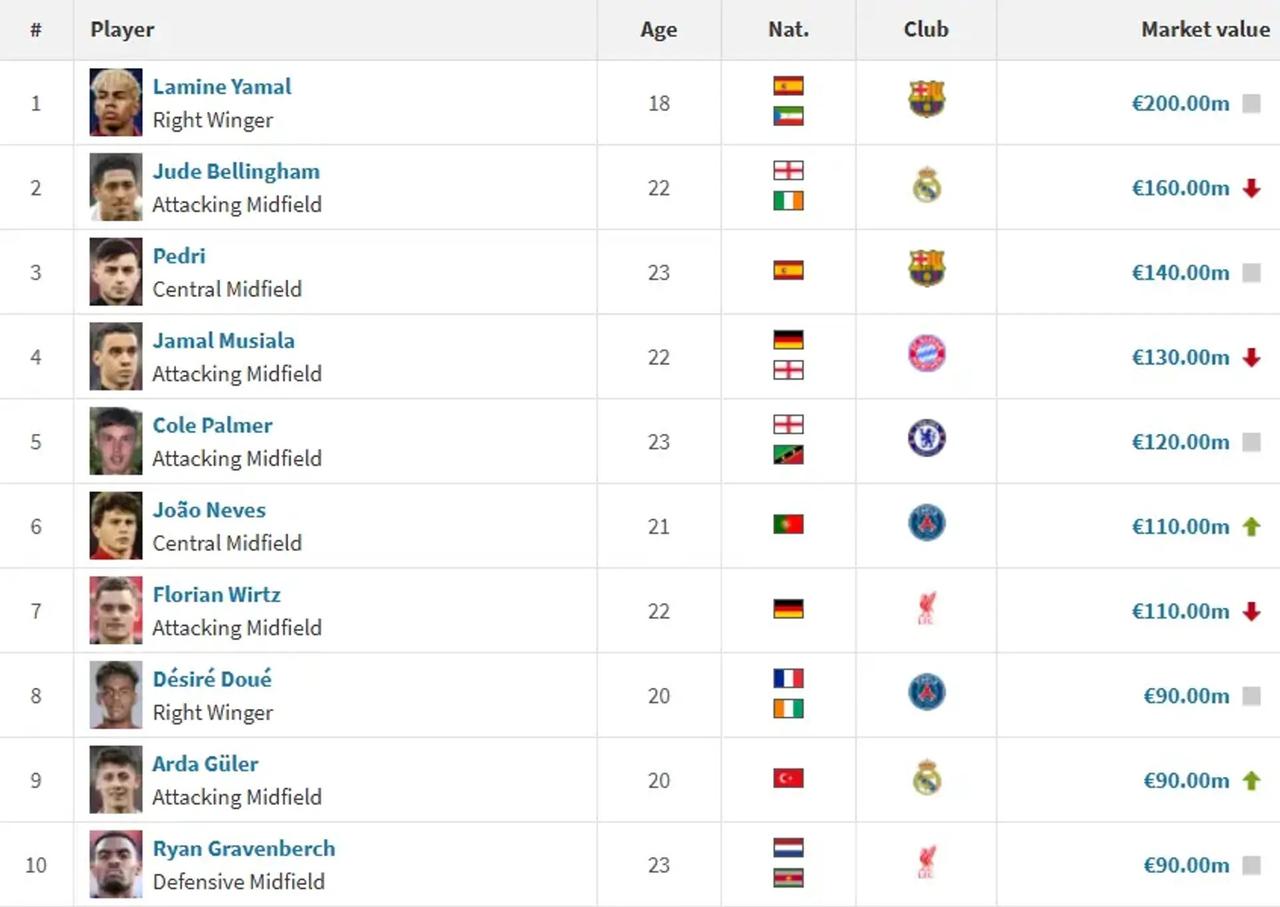The width and height of the screenshot is (1280, 907).
Task: Open Lamine Yamal's player profile link
Action: [222, 87]
